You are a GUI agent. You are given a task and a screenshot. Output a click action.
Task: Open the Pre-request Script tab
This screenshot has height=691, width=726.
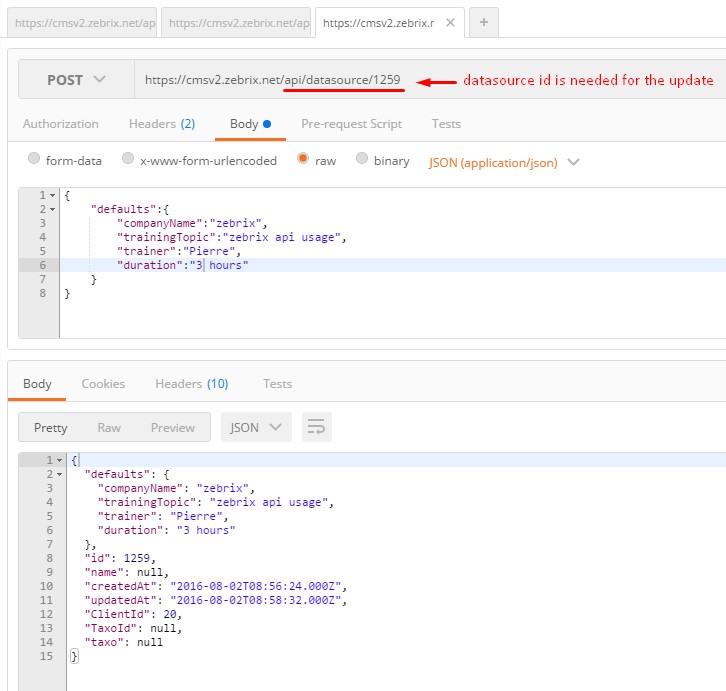351,124
